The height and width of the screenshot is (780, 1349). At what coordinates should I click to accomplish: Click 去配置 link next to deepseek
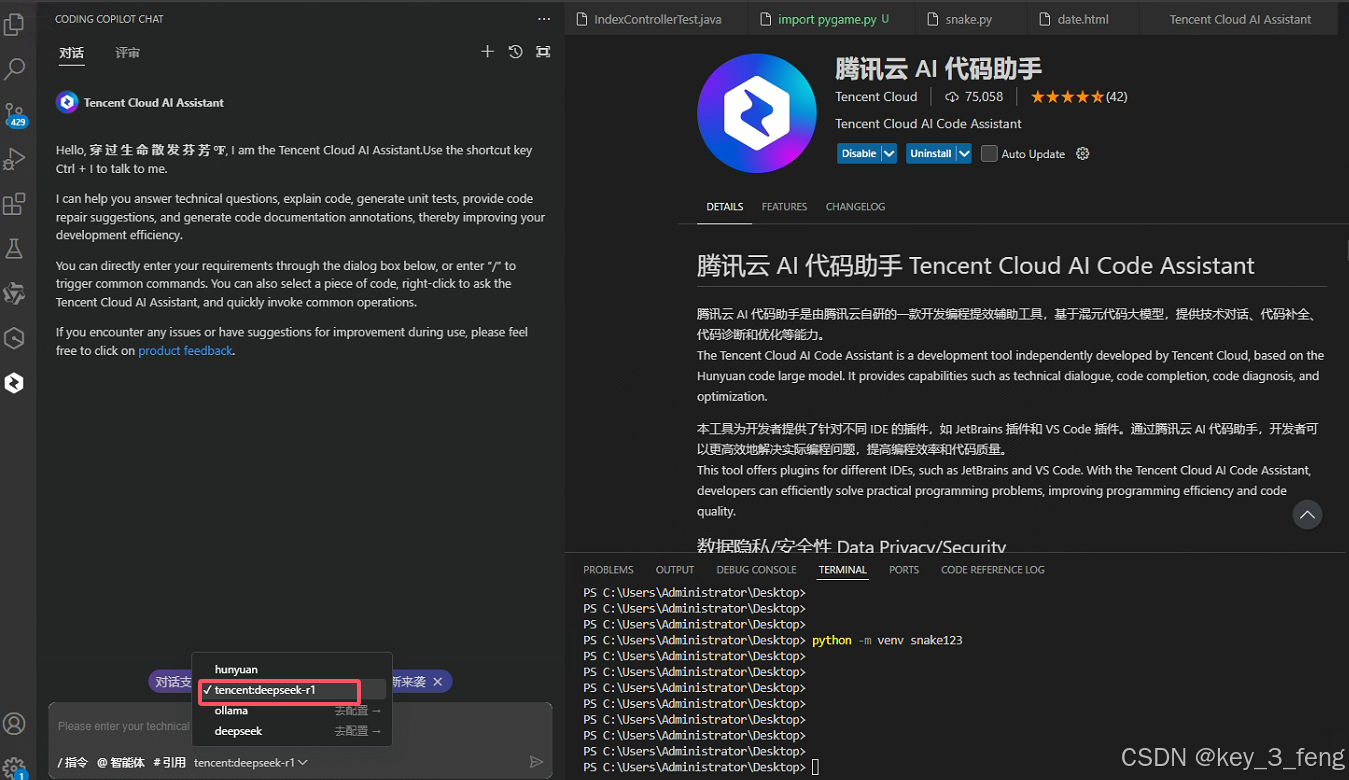358,731
